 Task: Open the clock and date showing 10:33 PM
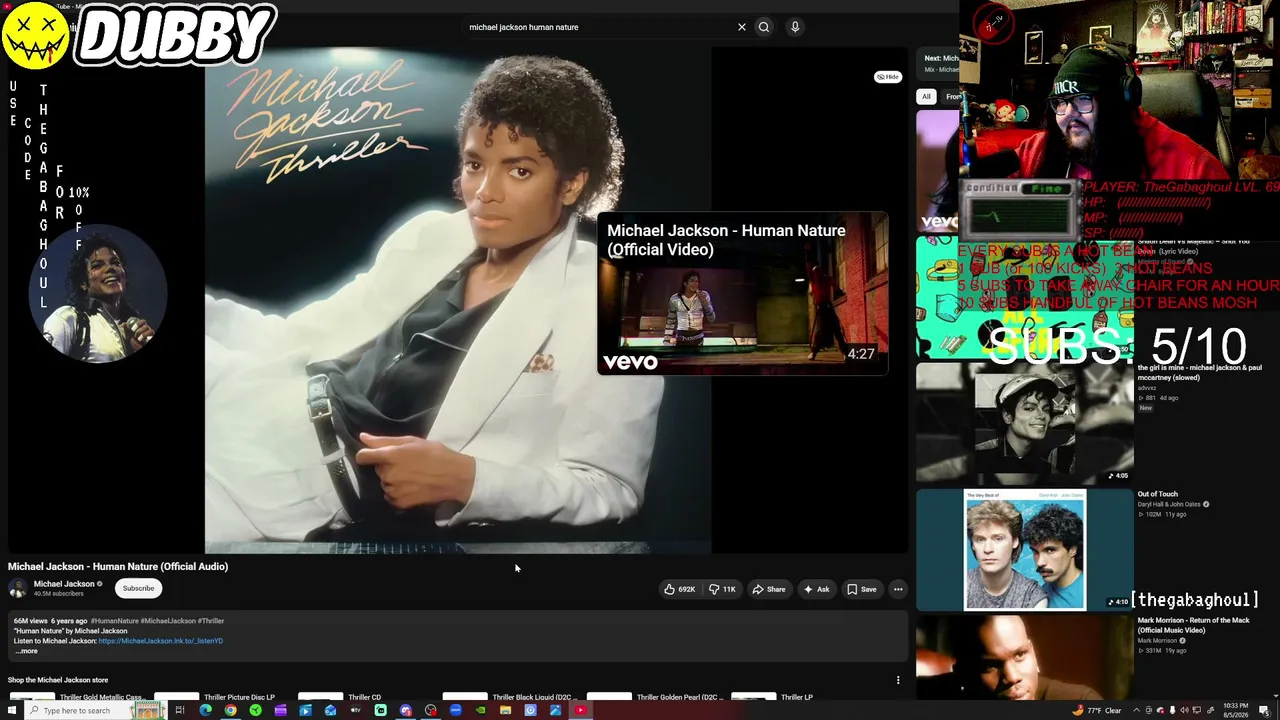pos(1236,710)
